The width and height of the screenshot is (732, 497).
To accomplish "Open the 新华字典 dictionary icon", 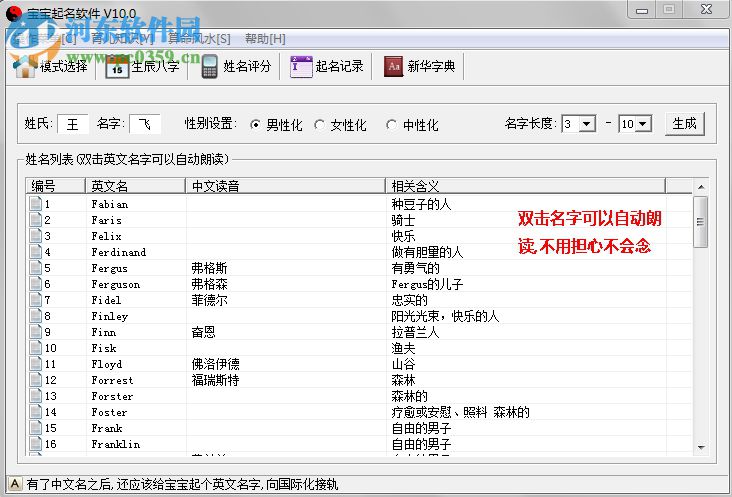I will pyautogui.click(x=393, y=66).
